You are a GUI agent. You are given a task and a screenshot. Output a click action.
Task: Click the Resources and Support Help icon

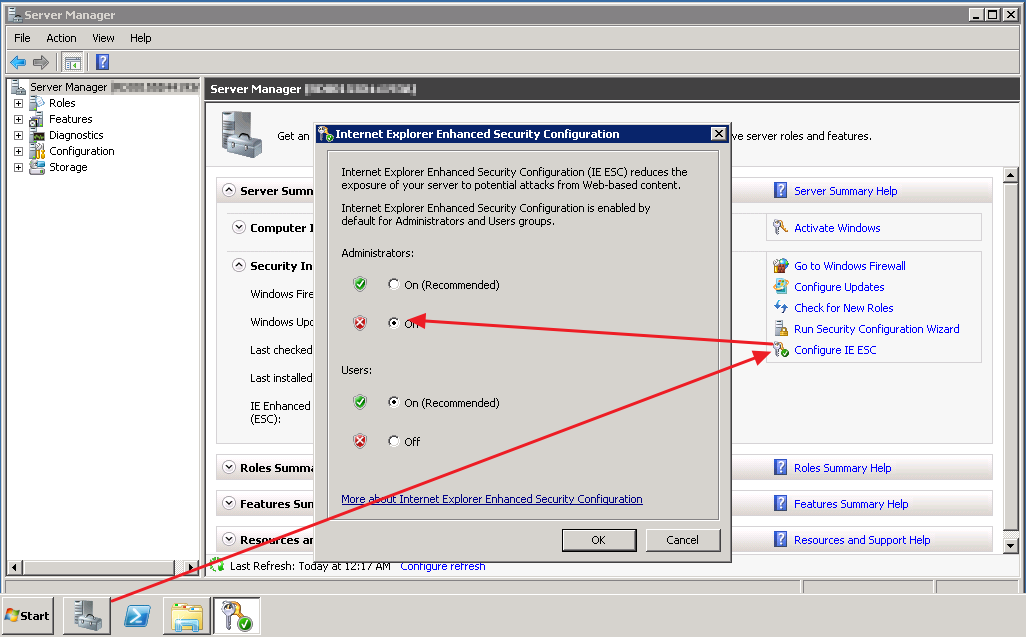[x=781, y=539]
